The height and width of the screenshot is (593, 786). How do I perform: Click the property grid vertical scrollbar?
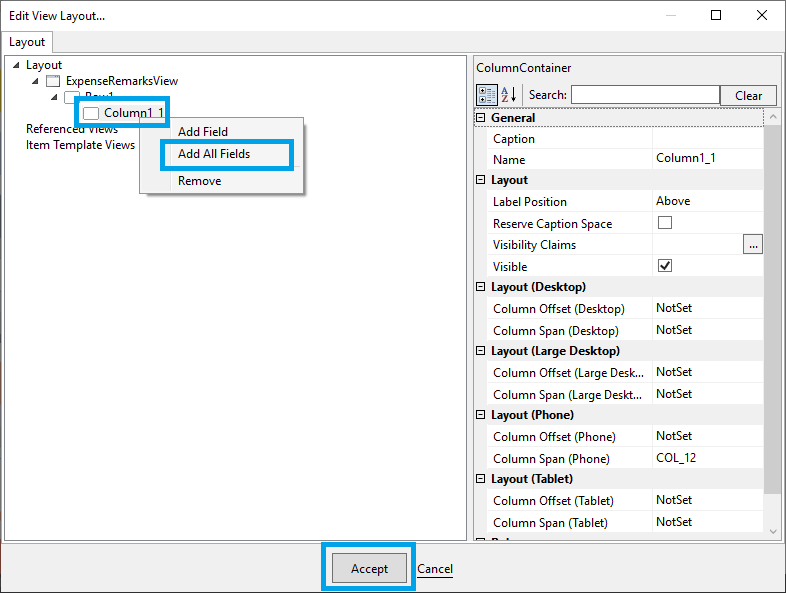click(773, 311)
